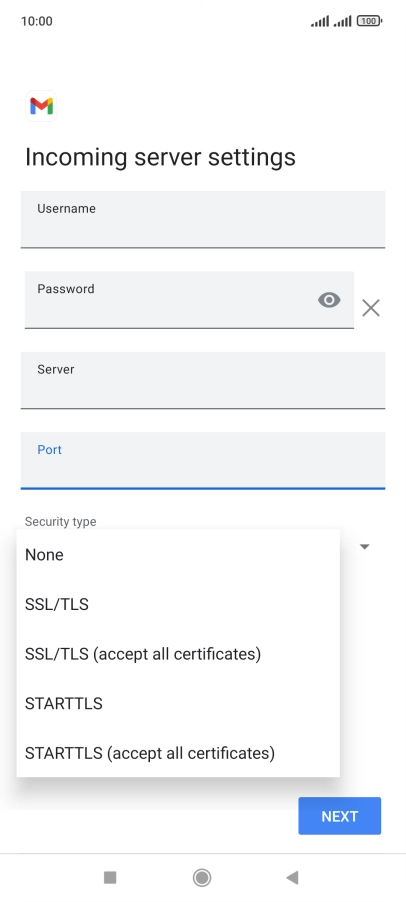406x902 pixels.
Task: Click the NEXT button
Action: (339, 816)
